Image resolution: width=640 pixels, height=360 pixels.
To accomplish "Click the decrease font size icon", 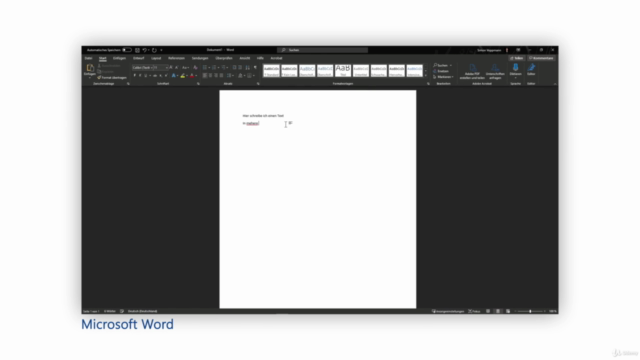I will click(176, 67).
